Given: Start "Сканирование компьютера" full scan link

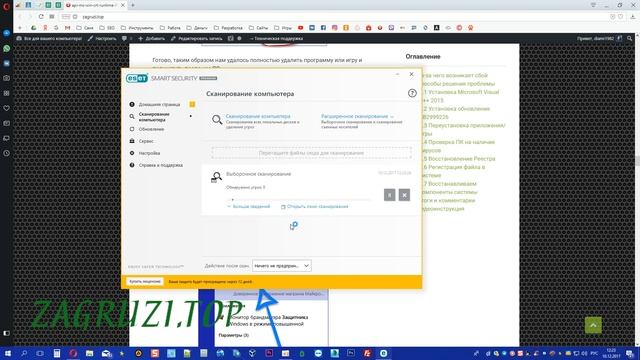Looking at the screenshot, I should pos(258,116).
